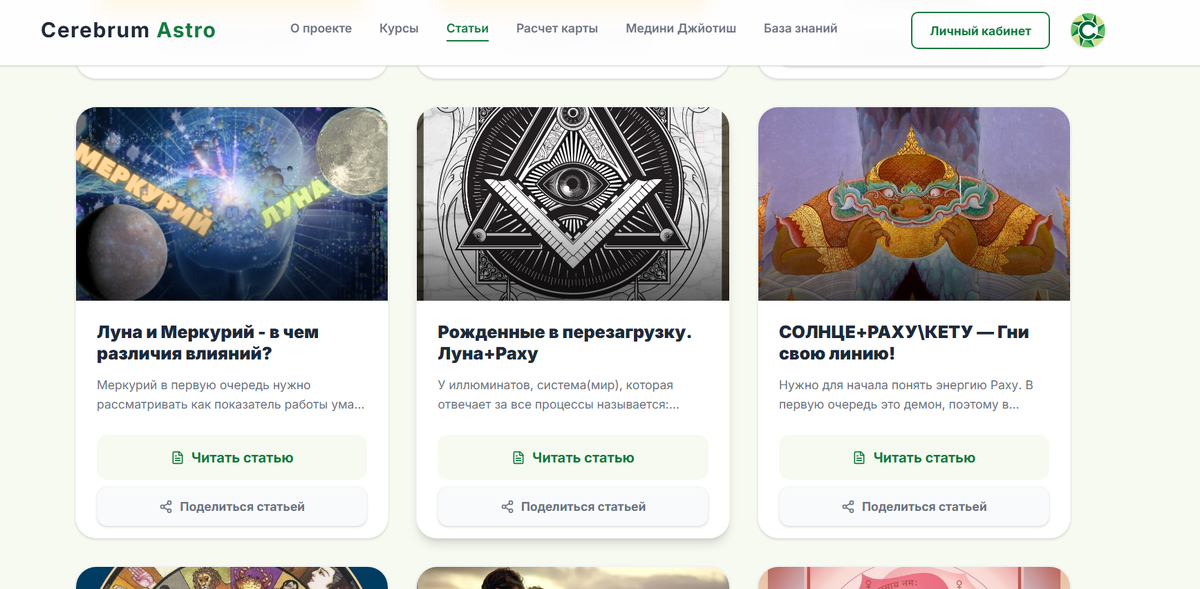
Task: Click document icon in СОЛНЦЕ+РАХУ read button
Action: tap(860, 458)
